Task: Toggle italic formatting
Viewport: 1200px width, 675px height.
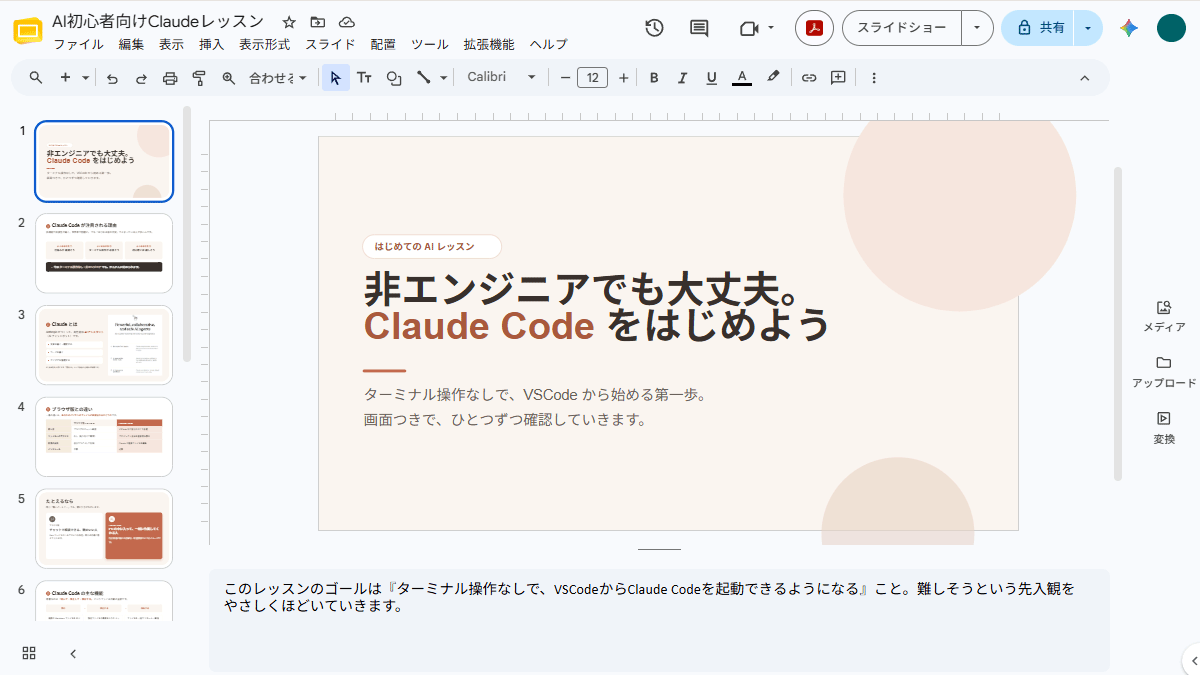Action: tap(683, 77)
